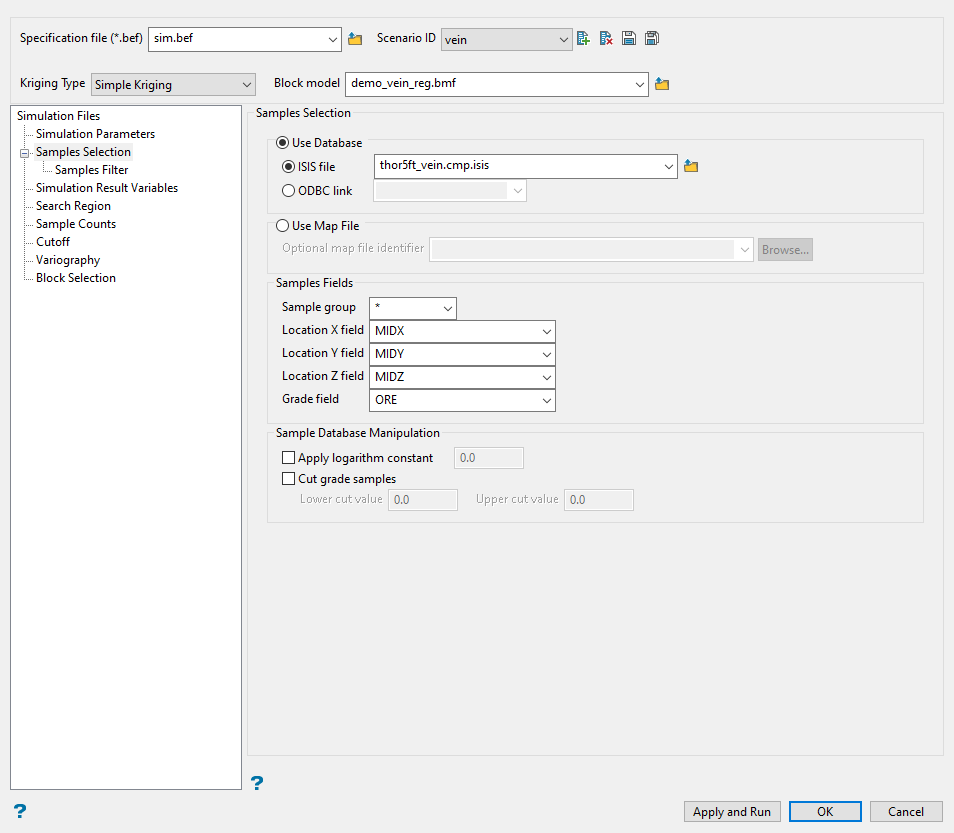Go to Variography in the tree
Viewport: 954px width, 833px height.
coord(68,260)
